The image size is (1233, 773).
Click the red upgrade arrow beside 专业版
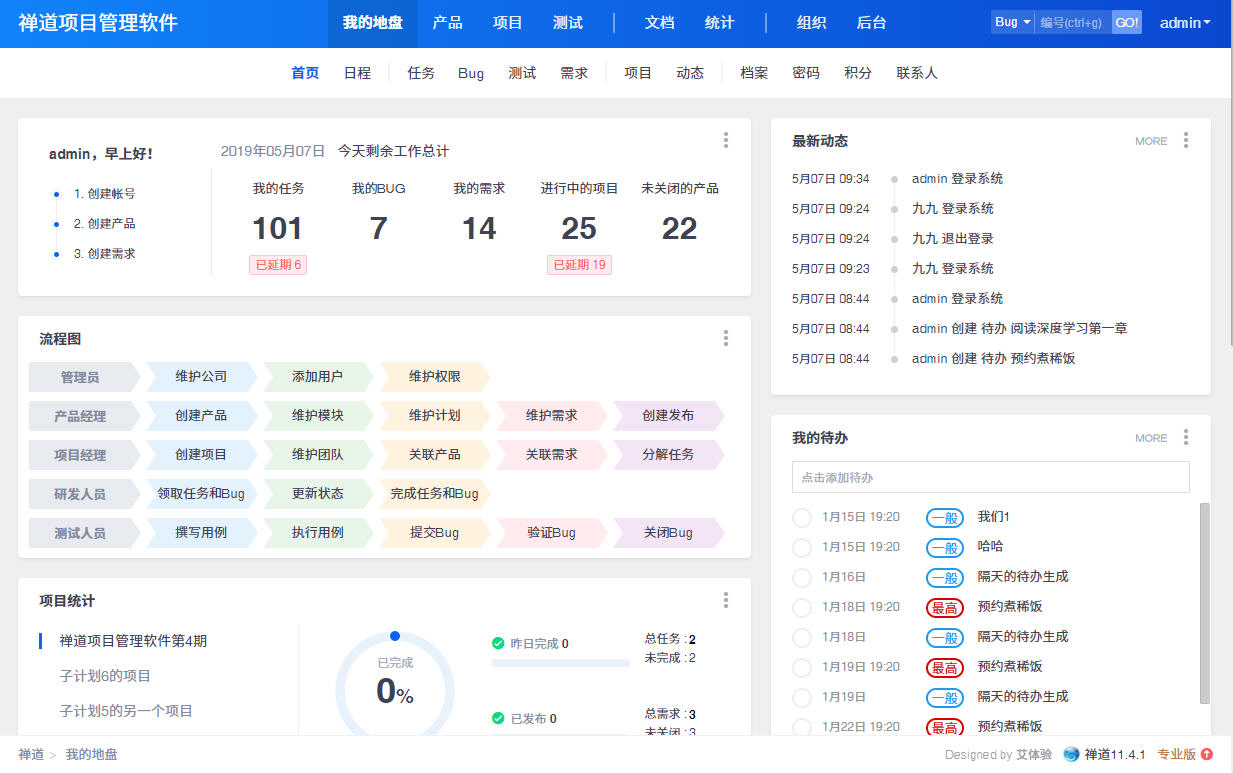point(1207,755)
